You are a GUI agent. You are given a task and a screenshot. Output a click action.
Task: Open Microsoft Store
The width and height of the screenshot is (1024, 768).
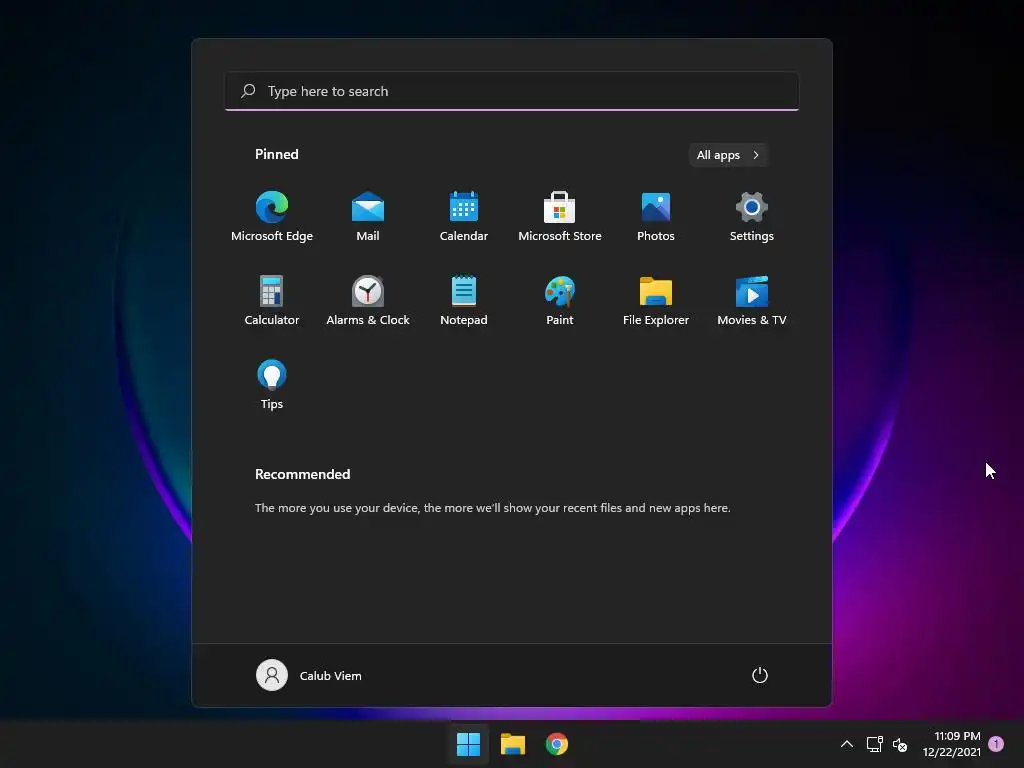point(560,217)
